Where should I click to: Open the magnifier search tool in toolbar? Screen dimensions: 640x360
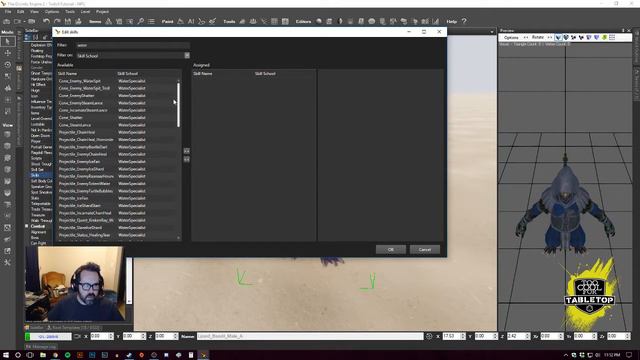140,21
